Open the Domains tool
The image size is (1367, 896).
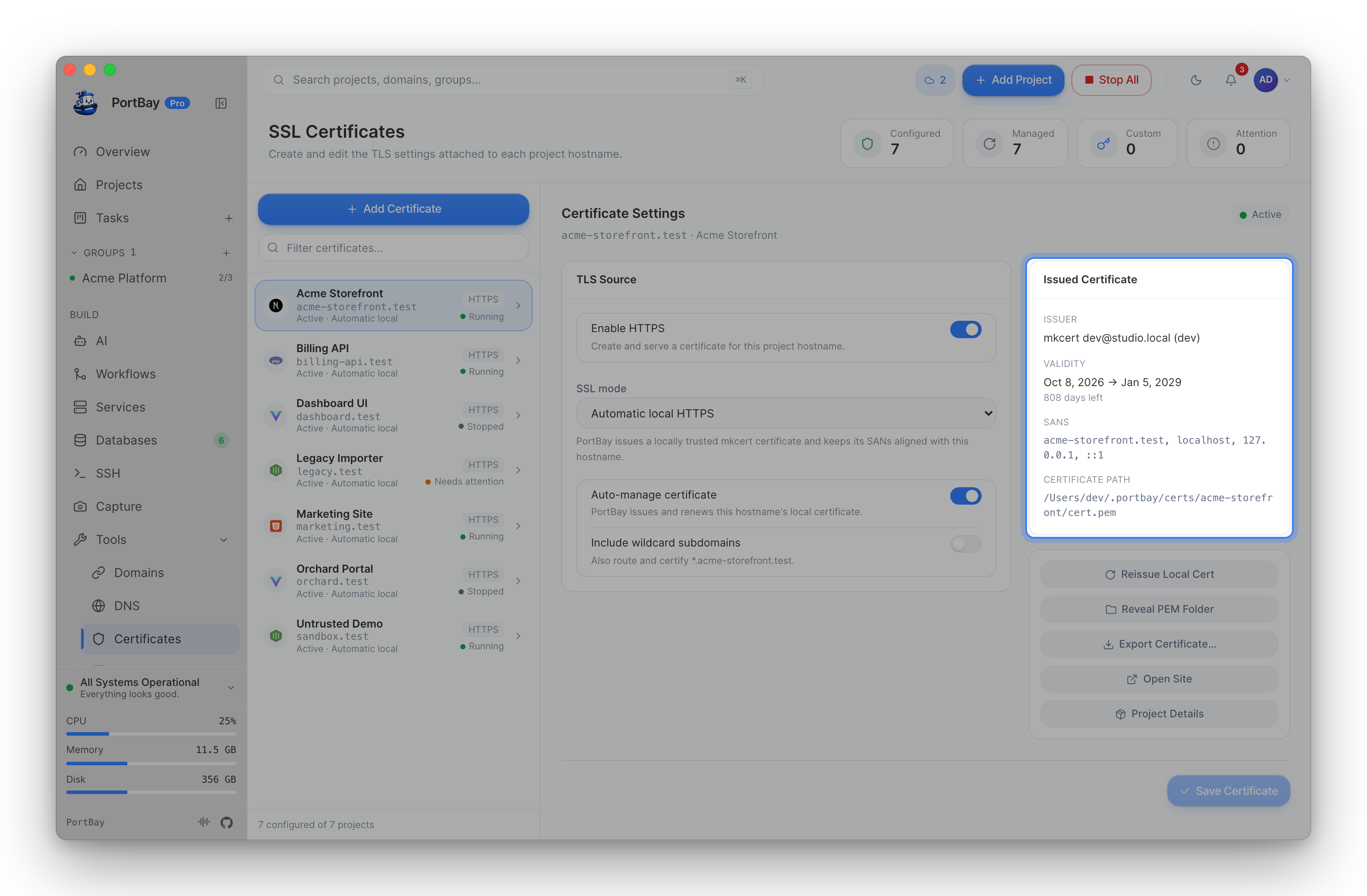160,573
